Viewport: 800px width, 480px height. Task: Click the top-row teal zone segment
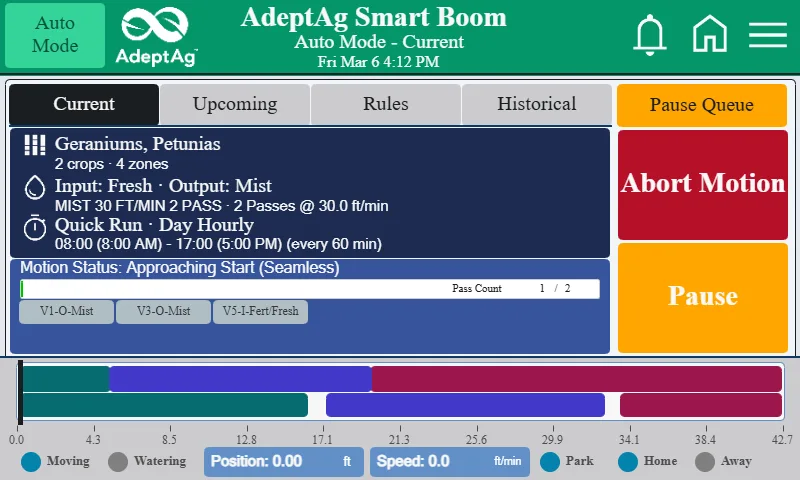click(x=66, y=379)
